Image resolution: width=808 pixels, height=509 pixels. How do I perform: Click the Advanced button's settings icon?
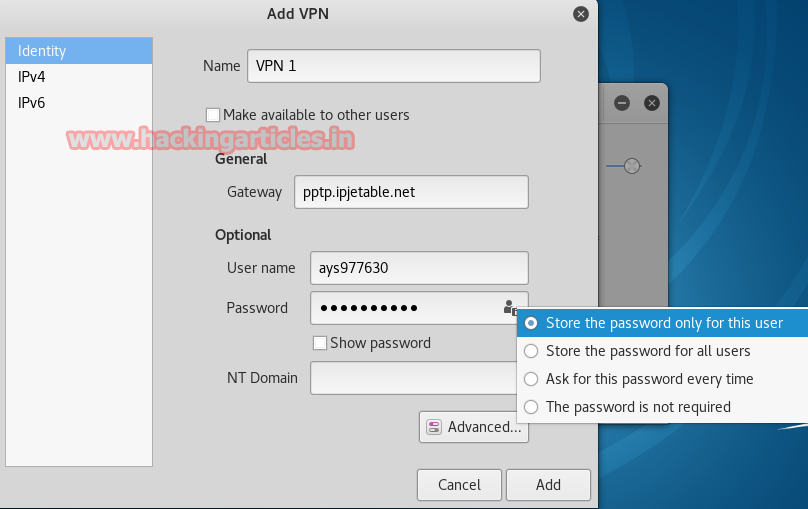pyautogui.click(x=434, y=427)
